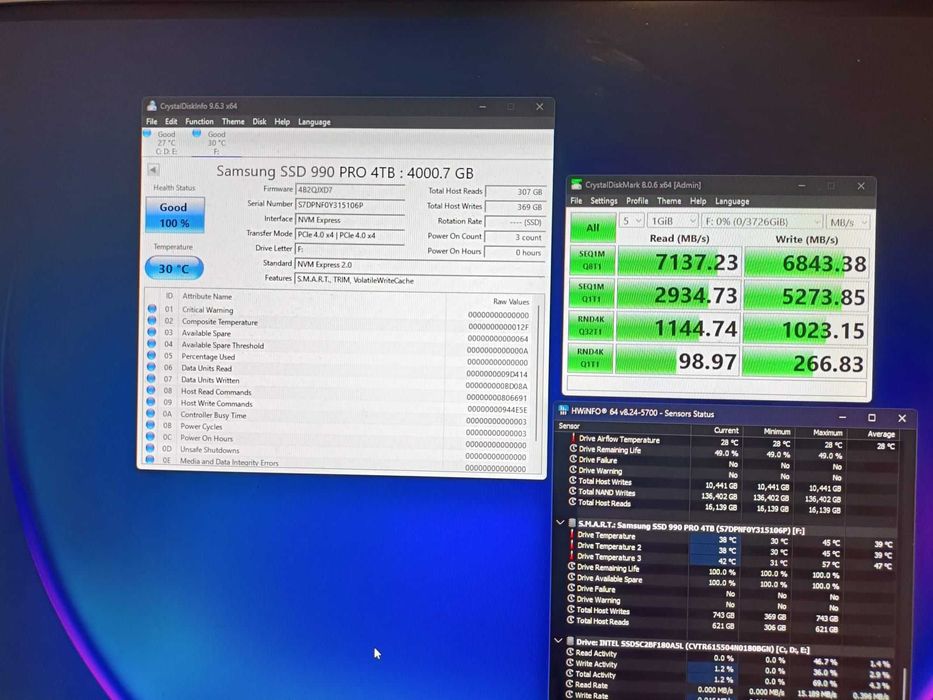Click the status dot for Percentage Used
Image resolution: width=933 pixels, height=700 pixels.
pos(151,355)
